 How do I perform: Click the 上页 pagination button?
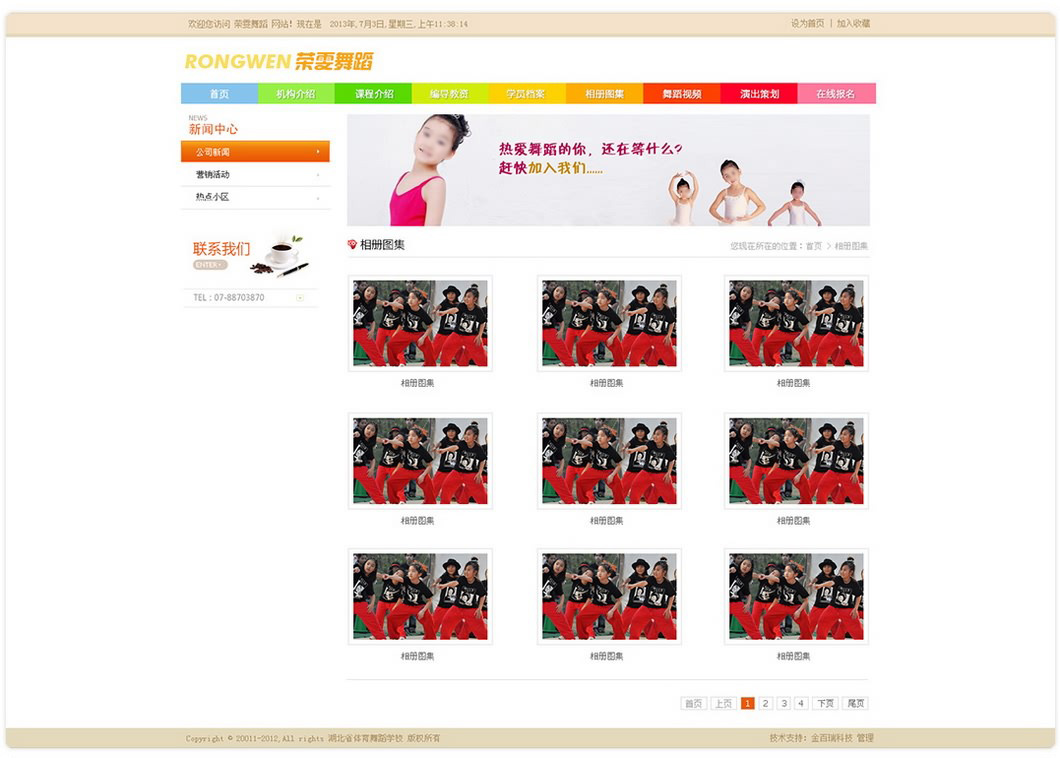click(723, 703)
